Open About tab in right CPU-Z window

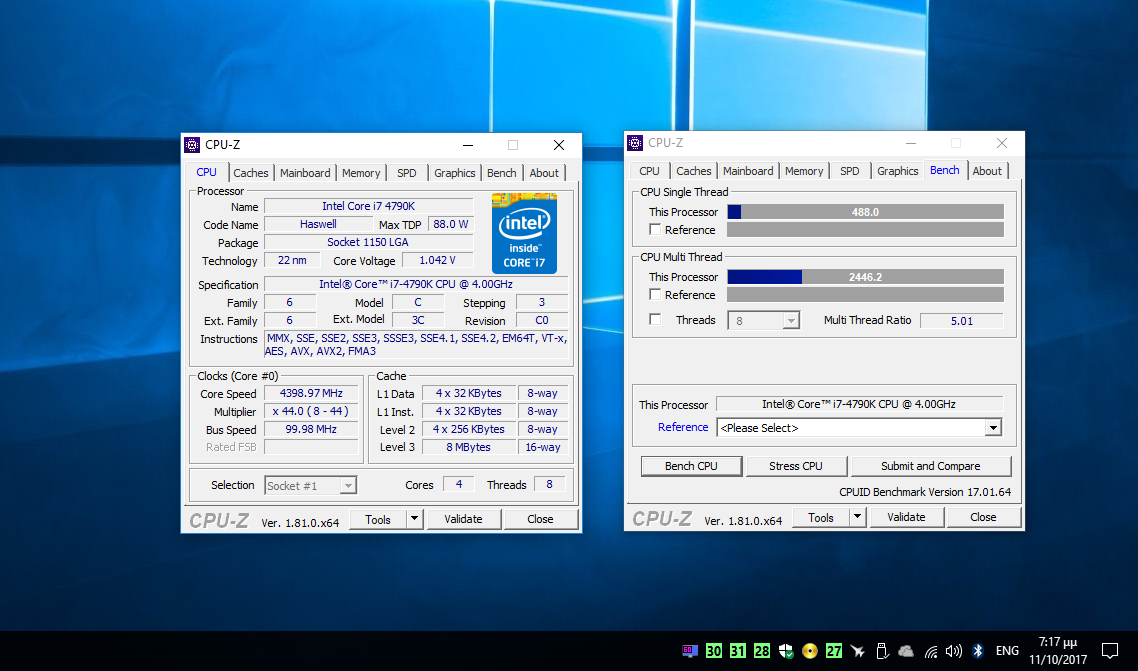click(986, 171)
